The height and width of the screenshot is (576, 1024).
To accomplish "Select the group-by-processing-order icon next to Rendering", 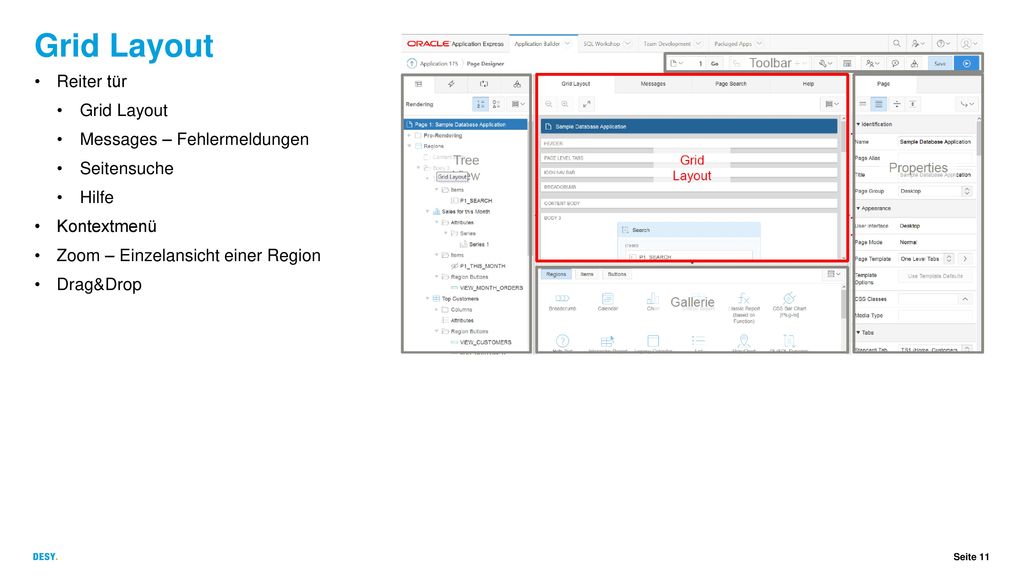I will pyautogui.click(x=480, y=104).
